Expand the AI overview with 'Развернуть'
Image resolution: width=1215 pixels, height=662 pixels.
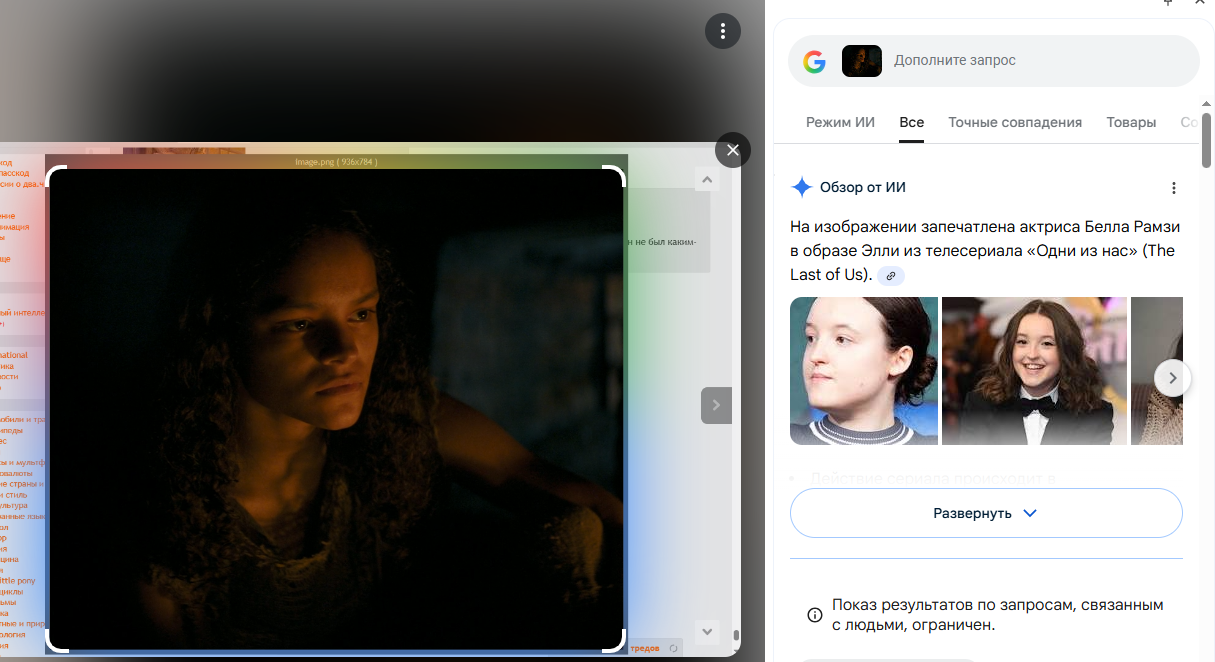coord(986,513)
